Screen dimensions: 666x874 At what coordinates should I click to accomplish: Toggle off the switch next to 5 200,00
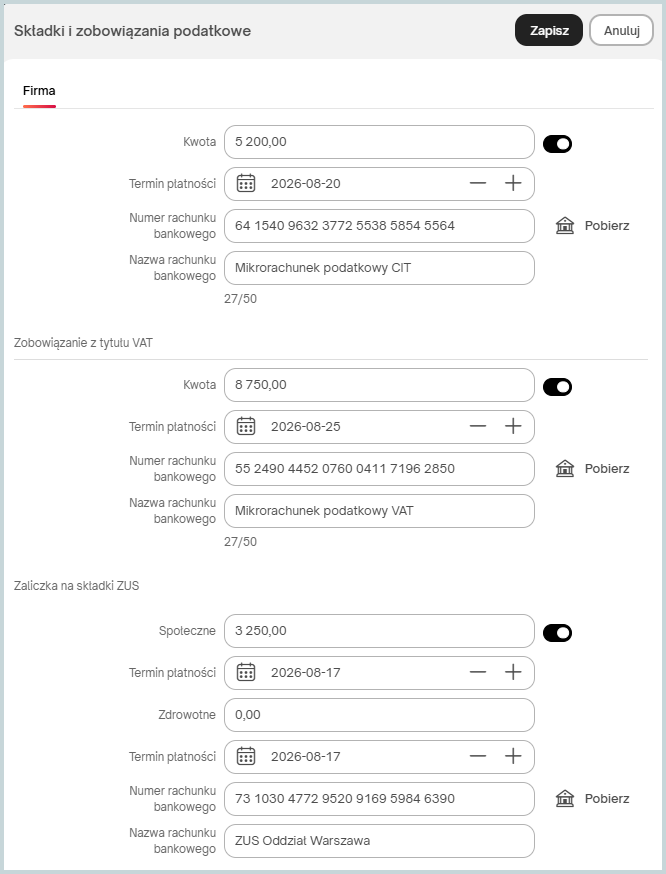tap(557, 144)
